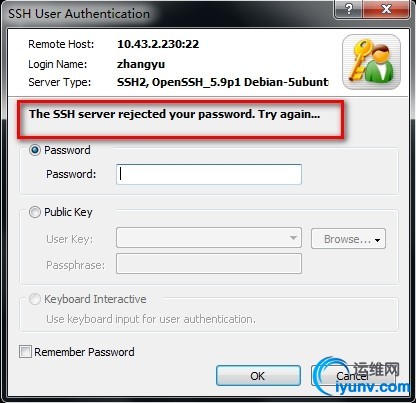Expand the Browse button arrow menu

point(378,240)
